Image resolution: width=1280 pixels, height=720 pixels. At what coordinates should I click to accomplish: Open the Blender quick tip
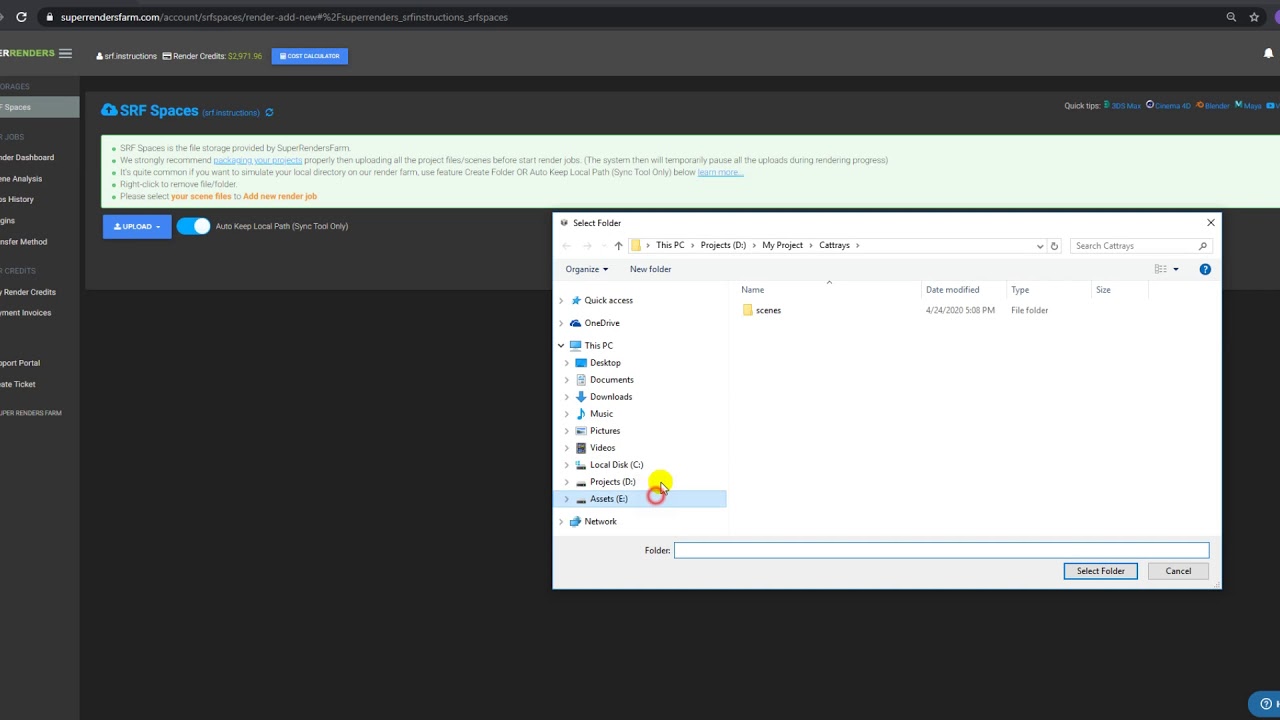(x=1213, y=106)
